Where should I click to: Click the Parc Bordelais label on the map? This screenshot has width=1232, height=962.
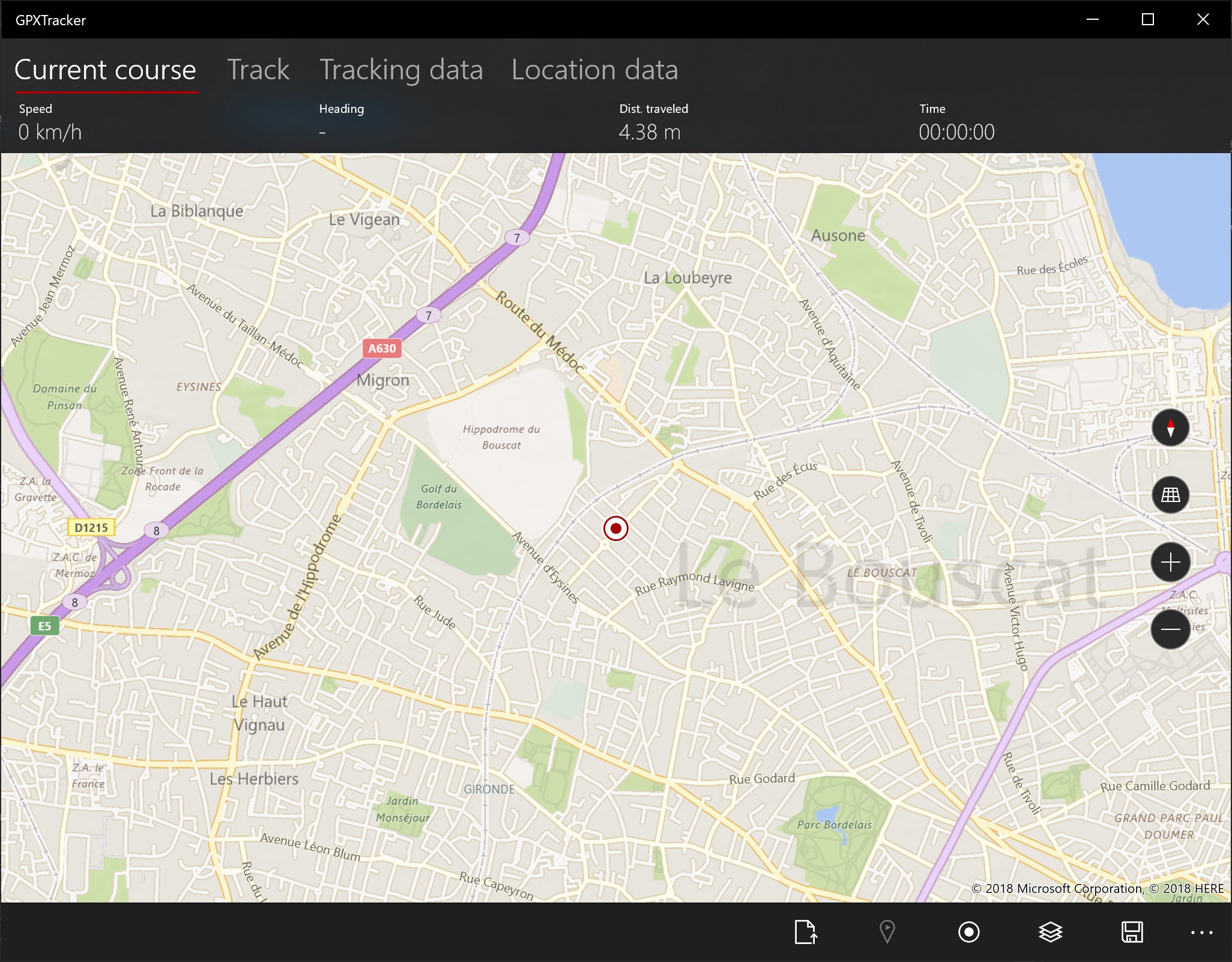pos(834,824)
